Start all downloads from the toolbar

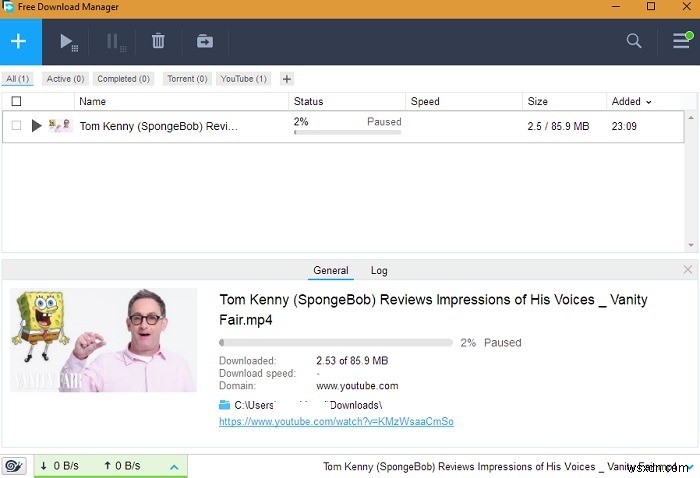(69, 42)
